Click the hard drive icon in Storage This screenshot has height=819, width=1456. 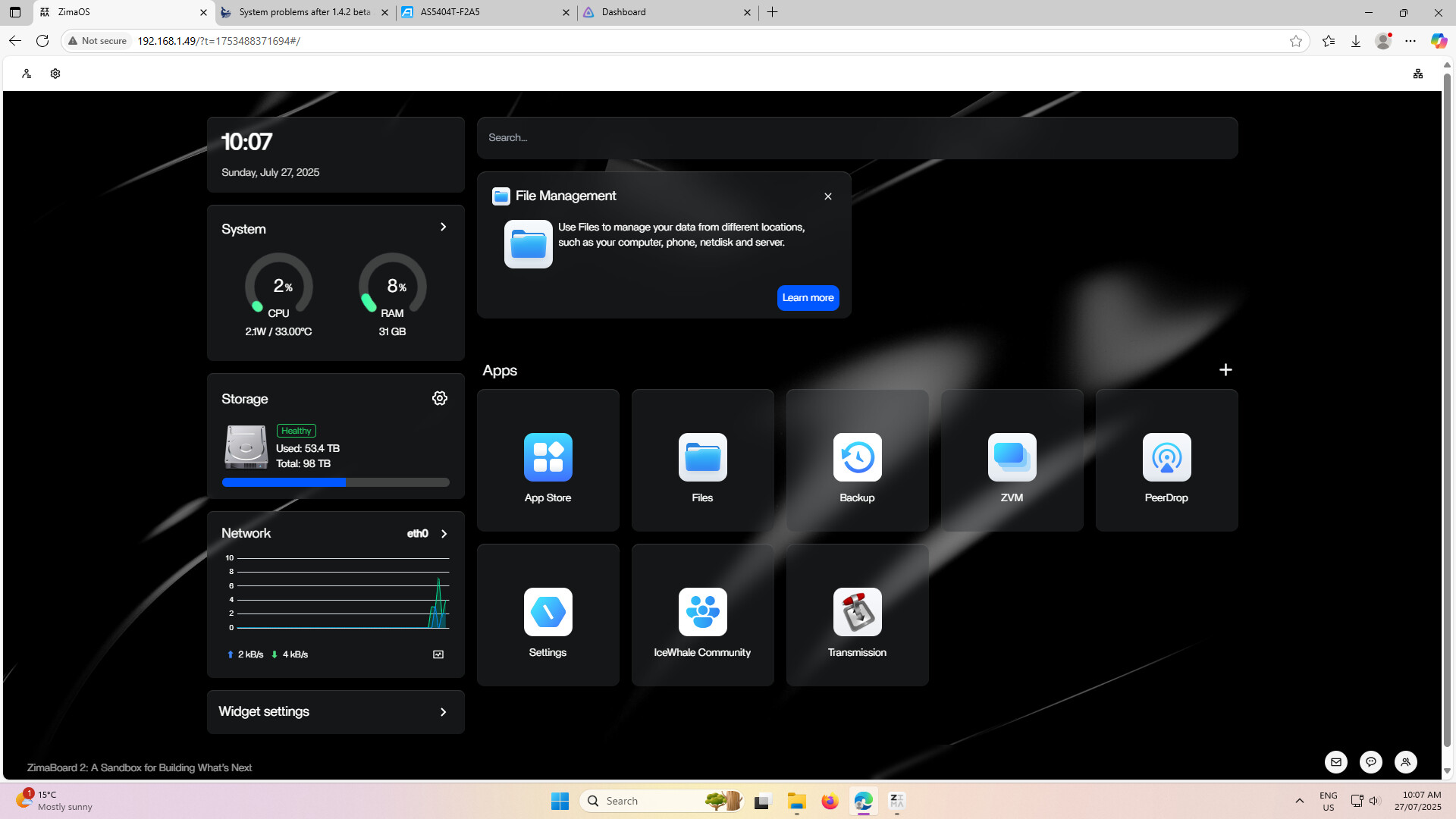(x=246, y=447)
